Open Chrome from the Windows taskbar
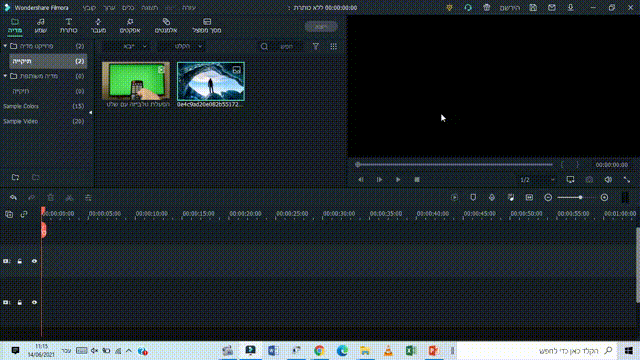The height and width of the screenshot is (360, 640). (319, 351)
